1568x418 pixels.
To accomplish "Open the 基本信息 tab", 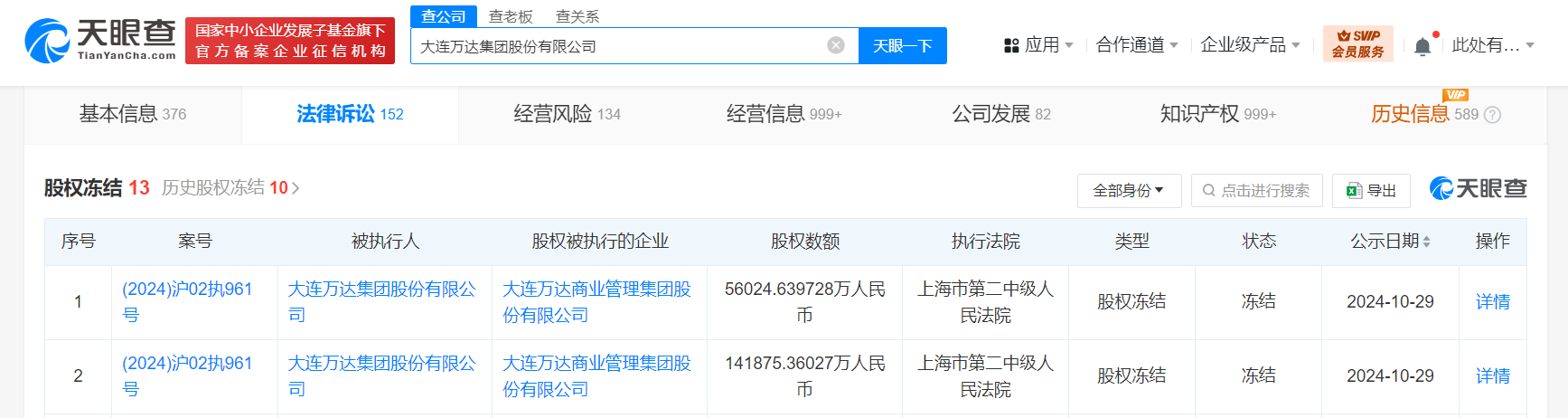I will coord(133,114).
